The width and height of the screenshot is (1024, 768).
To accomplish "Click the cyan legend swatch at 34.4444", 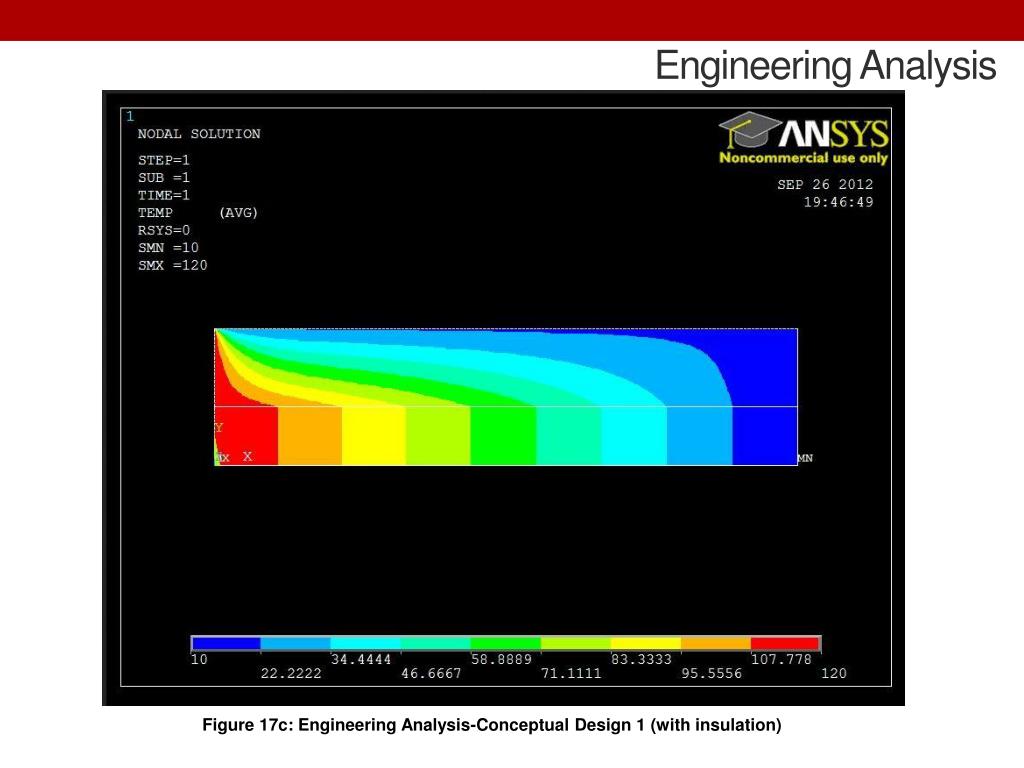I will pos(366,644).
